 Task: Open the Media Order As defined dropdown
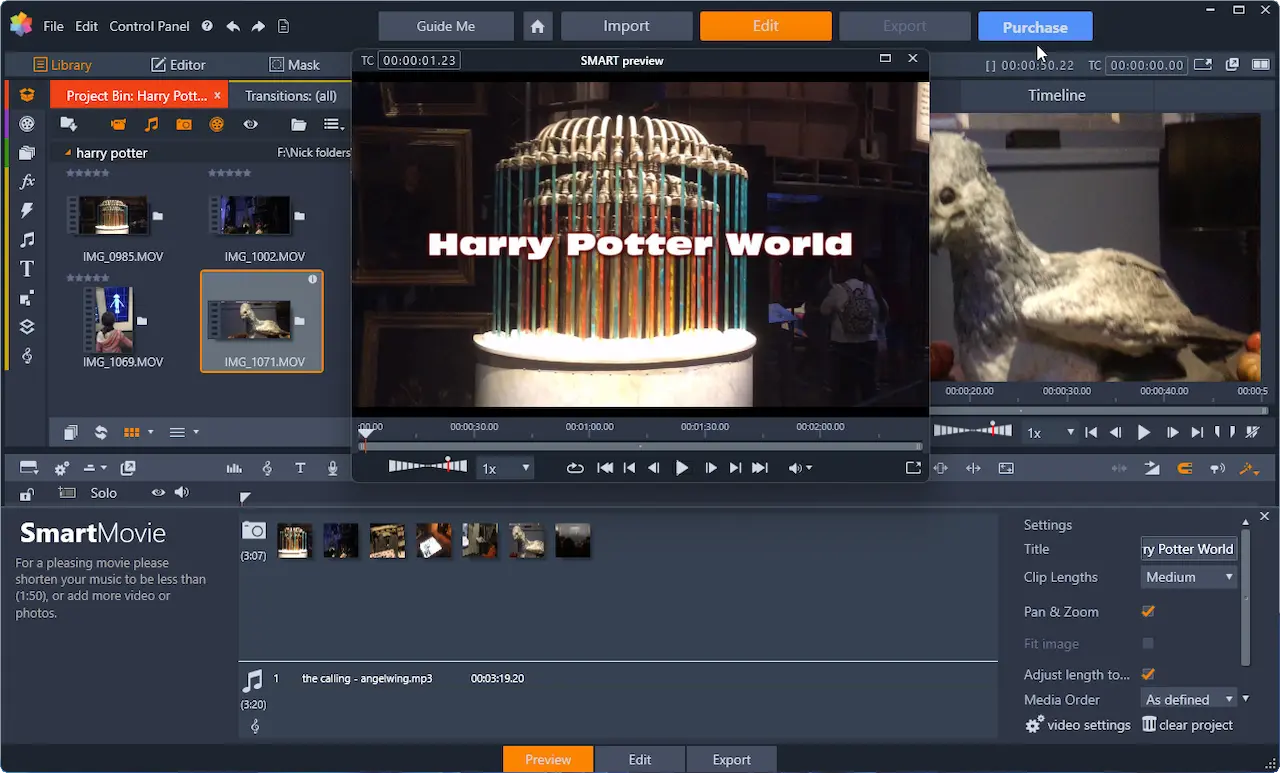click(x=1188, y=698)
